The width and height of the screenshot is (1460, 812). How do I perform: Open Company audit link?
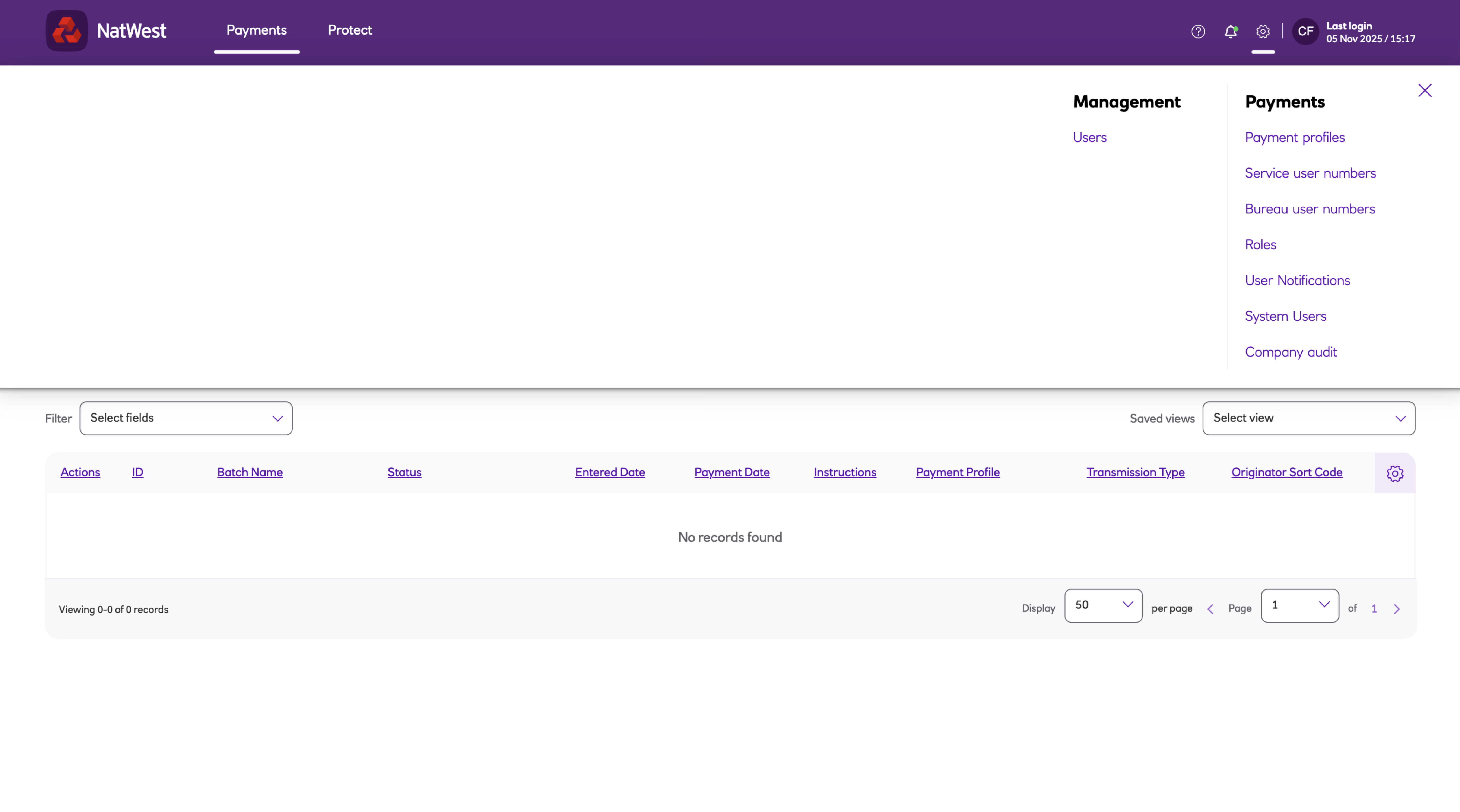pyautogui.click(x=1291, y=352)
